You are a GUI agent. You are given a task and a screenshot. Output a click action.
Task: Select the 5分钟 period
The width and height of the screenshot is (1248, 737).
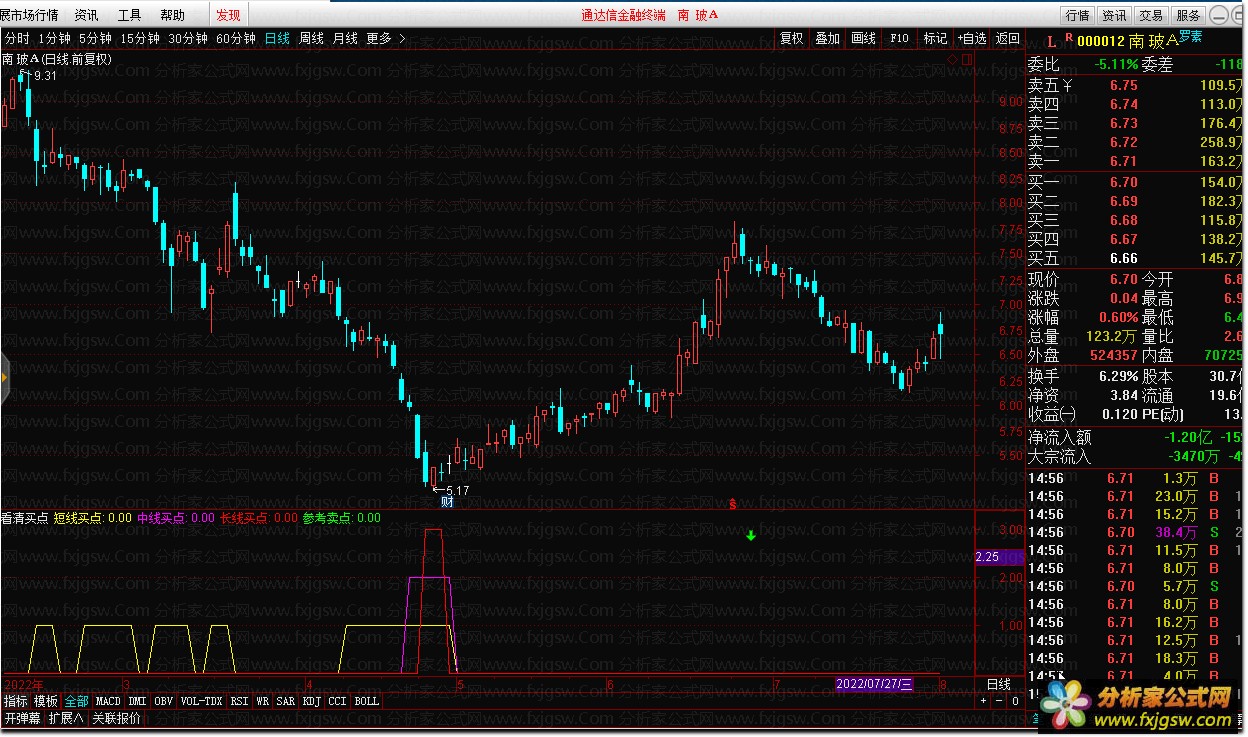(95, 38)
